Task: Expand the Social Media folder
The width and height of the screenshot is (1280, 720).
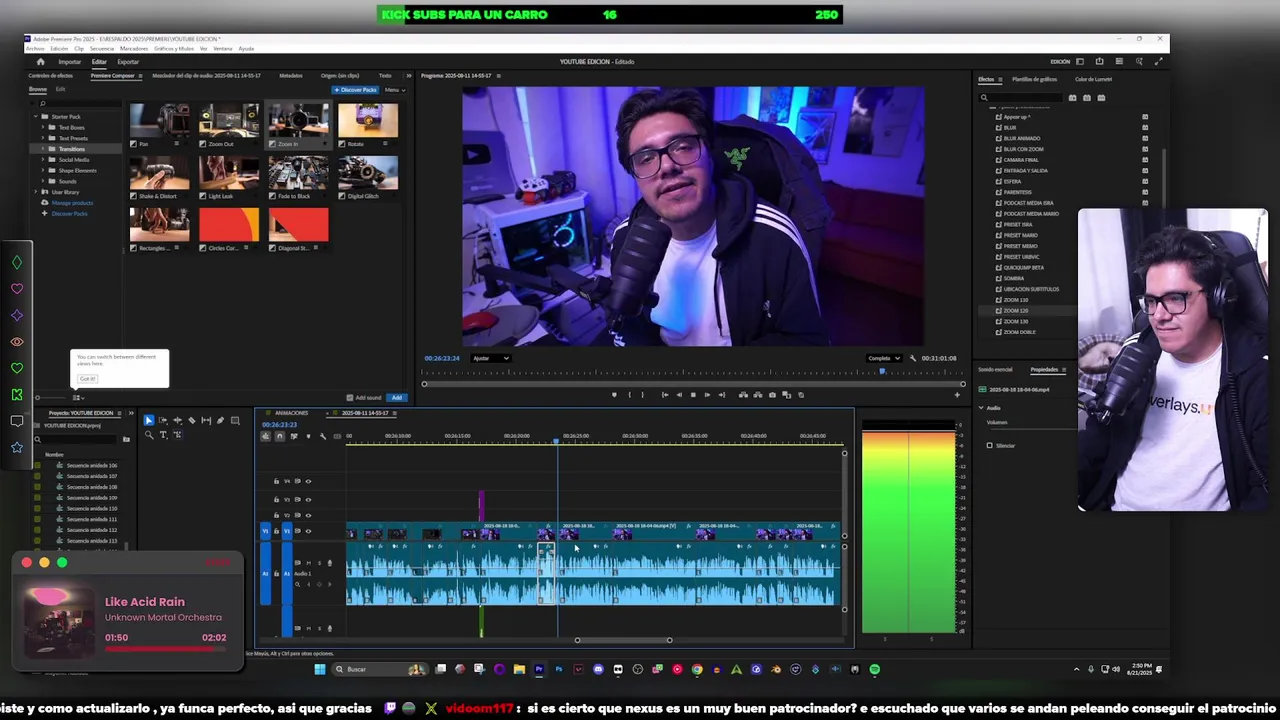Action: 44,160
